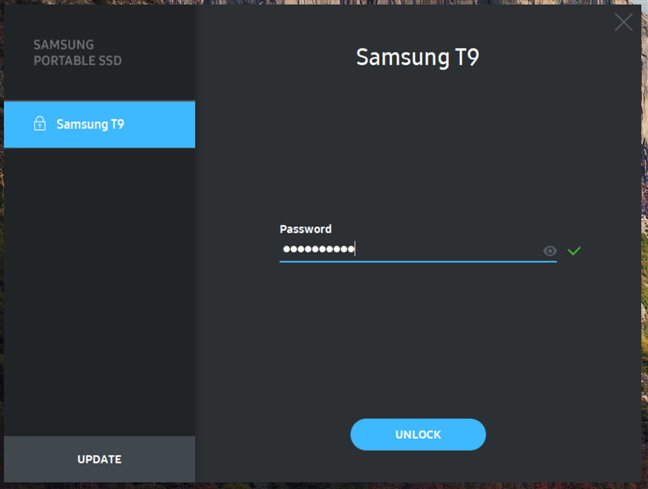The width and height of the screenshot is (648, 489).
Task: Click the Password field label
Action: pos(305,229)
